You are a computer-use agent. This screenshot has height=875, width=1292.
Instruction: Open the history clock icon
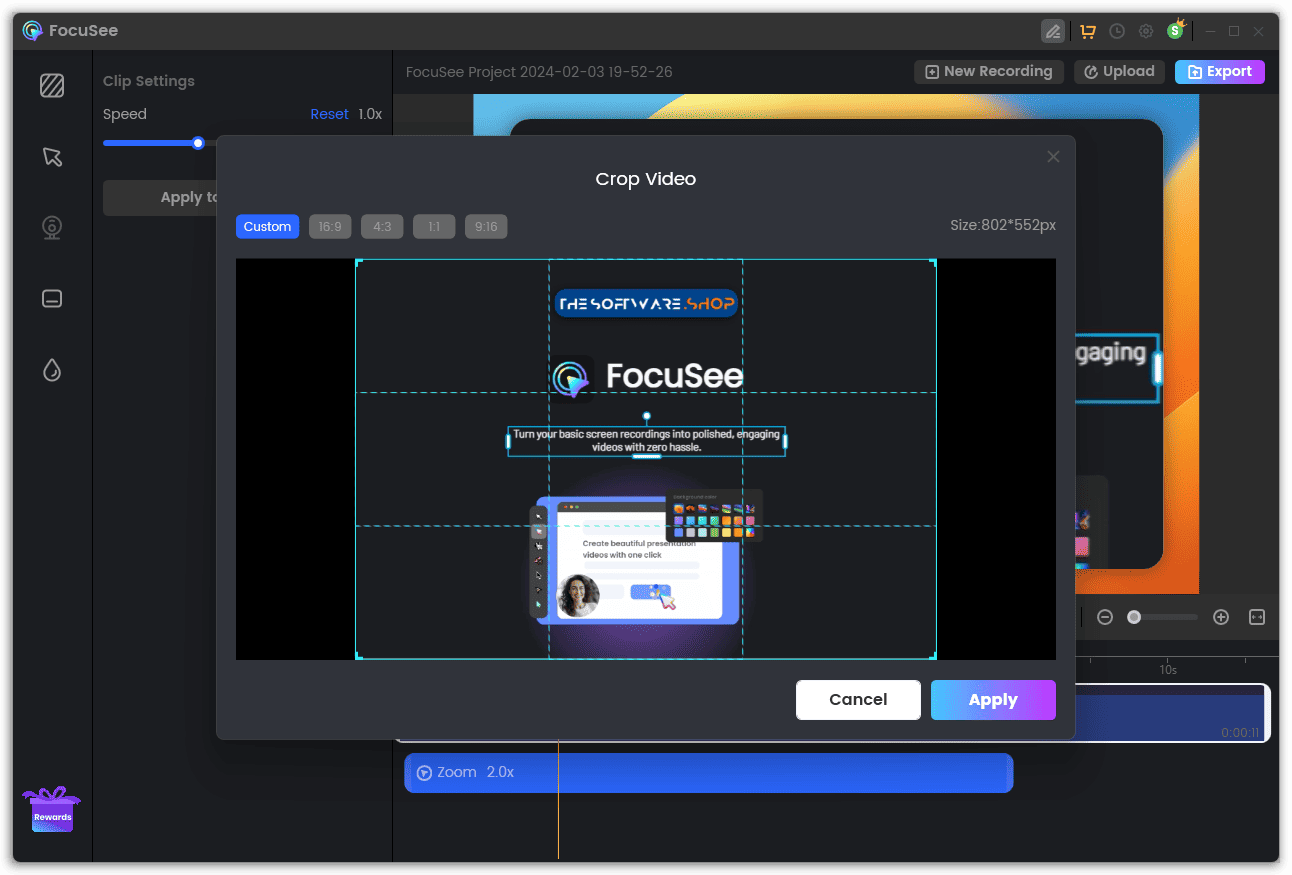(x=1117, y=31)
